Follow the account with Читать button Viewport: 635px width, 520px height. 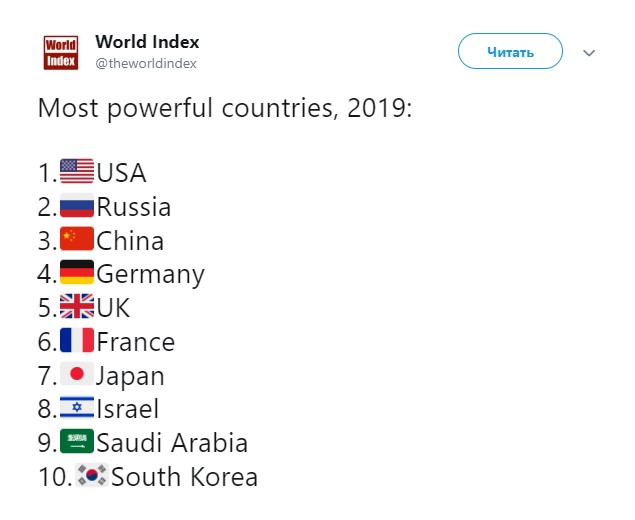point(510,51)
